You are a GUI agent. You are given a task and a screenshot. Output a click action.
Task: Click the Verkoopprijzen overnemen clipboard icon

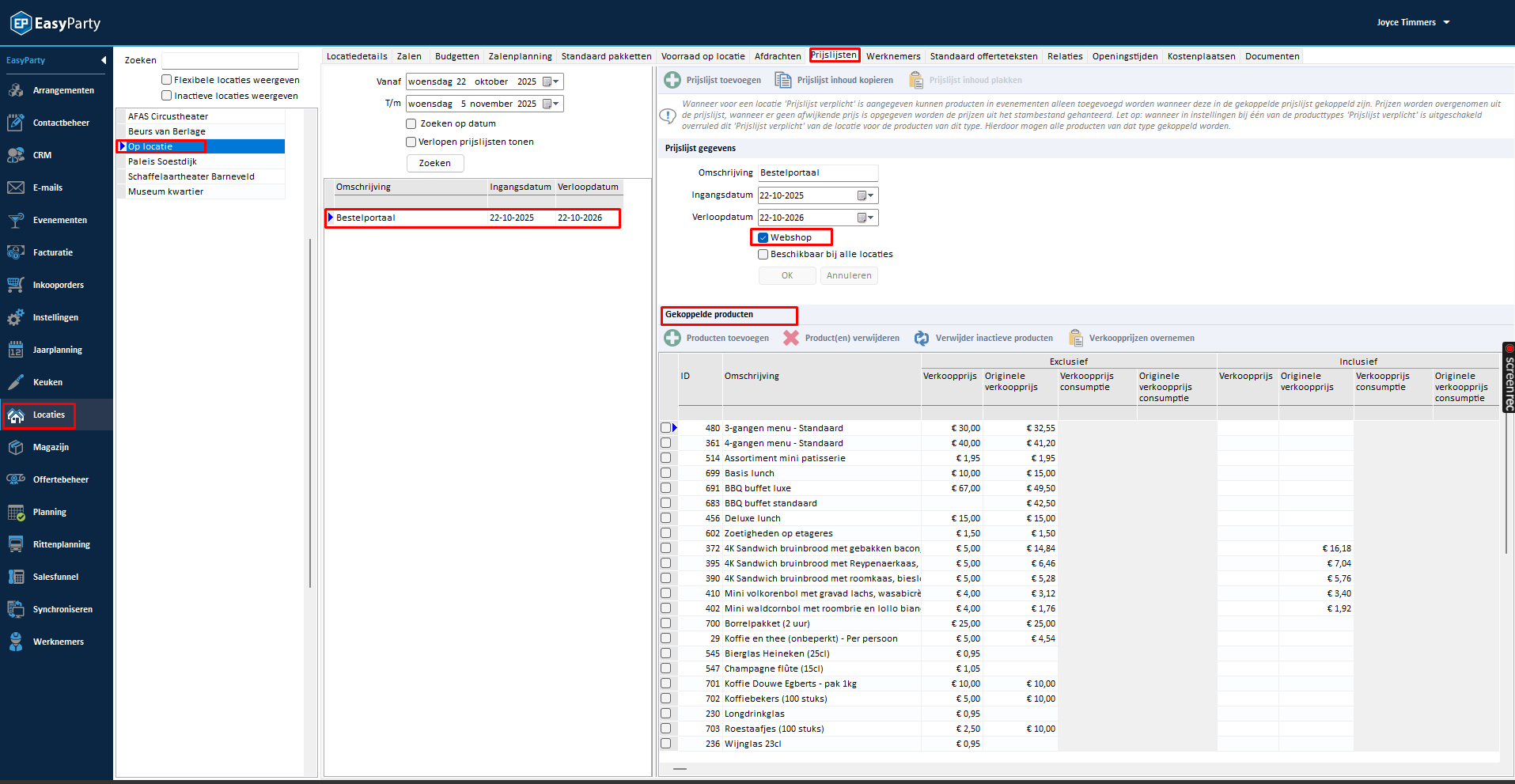(1075, 338)
